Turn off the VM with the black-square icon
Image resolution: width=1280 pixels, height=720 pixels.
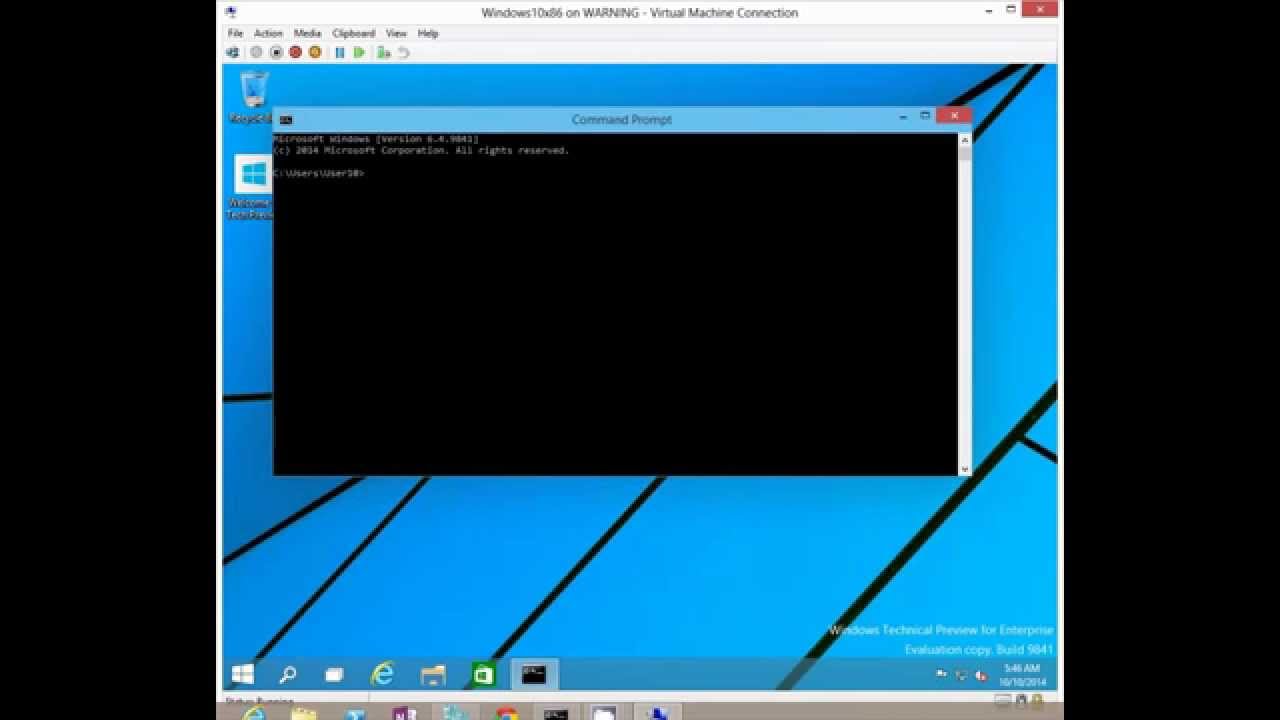(x=276, y=52)
